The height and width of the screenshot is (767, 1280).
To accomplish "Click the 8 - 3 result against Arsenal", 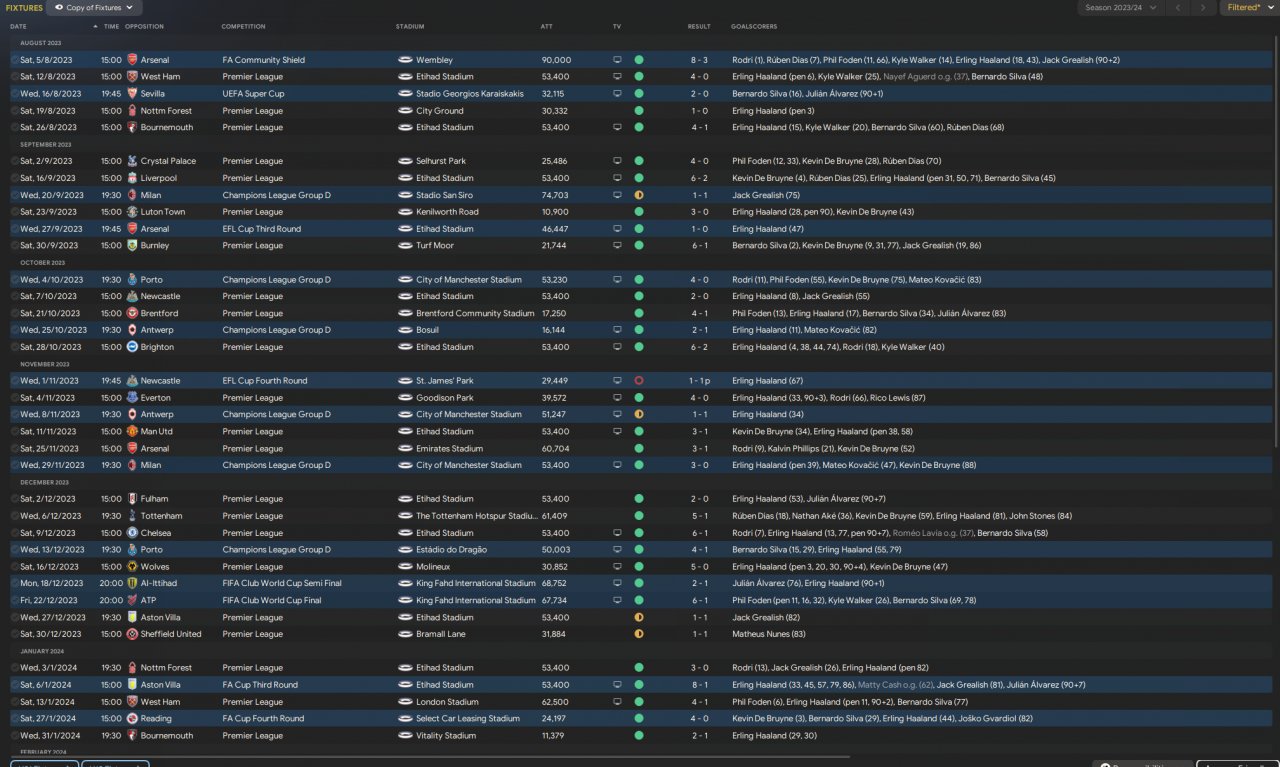I will [699, 60].
